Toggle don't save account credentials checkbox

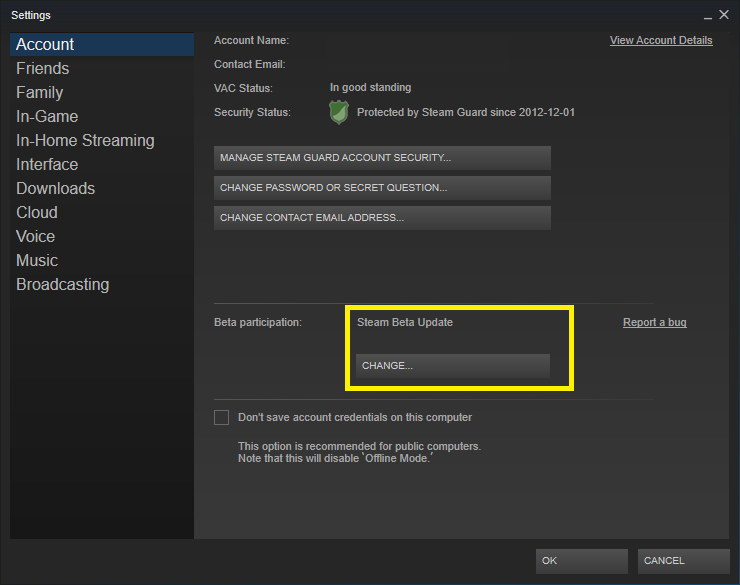[221, 418]
